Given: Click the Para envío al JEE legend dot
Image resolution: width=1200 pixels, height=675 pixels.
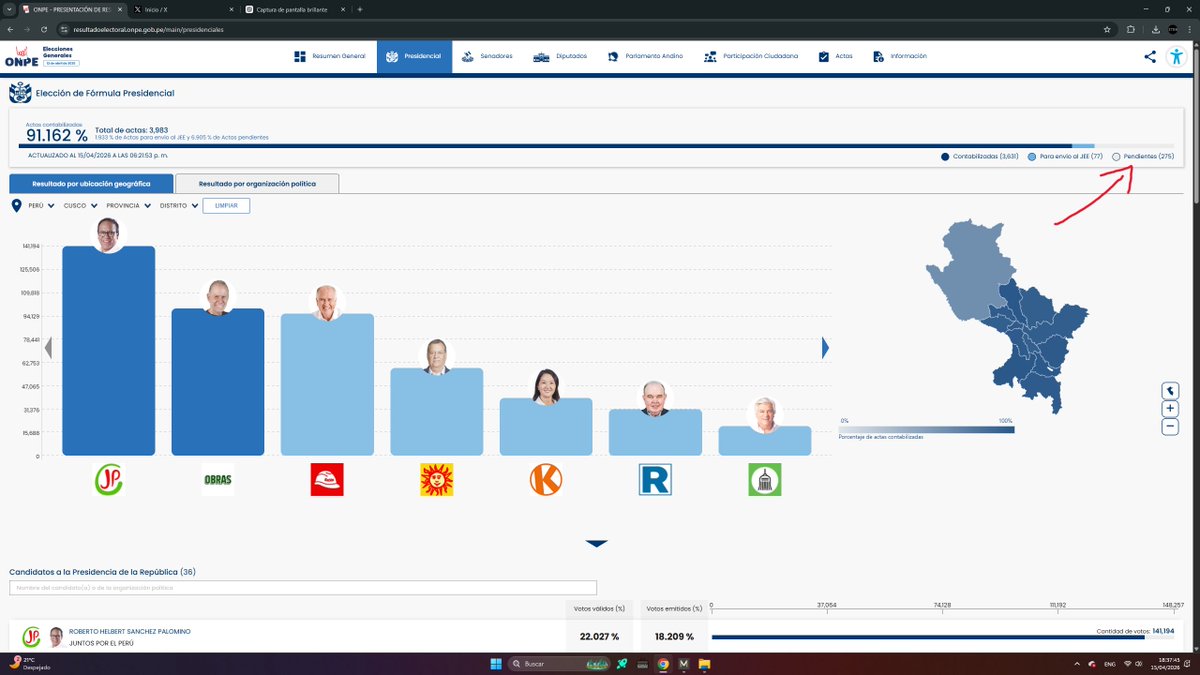Looking at the screenshot, I should (x=1032, y=157).
